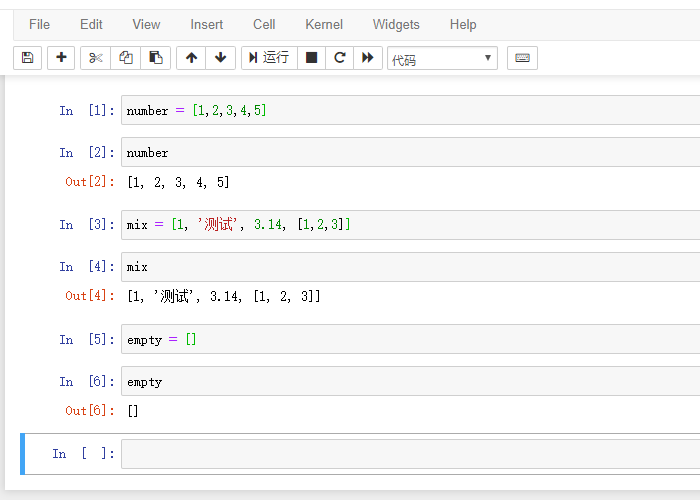The height and width of the screenshot is (500, 700).
Task: Open the Insert menu
Action: 207,24
